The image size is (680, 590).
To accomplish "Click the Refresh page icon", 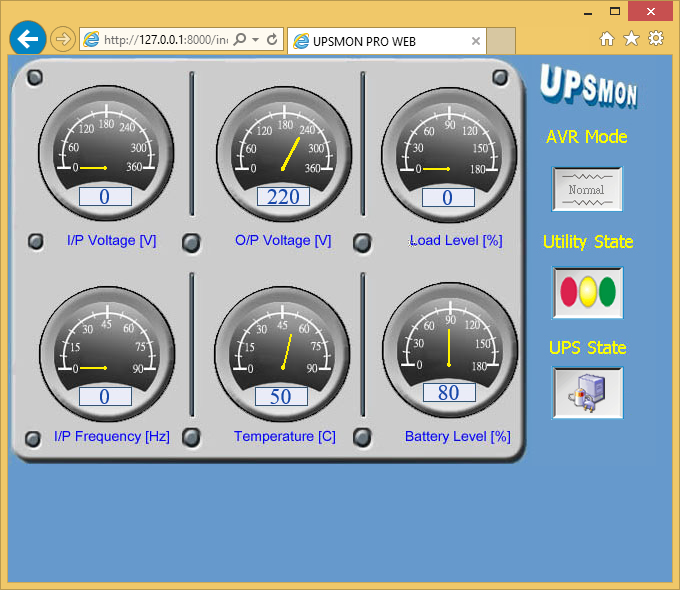I will coord(272,39).
